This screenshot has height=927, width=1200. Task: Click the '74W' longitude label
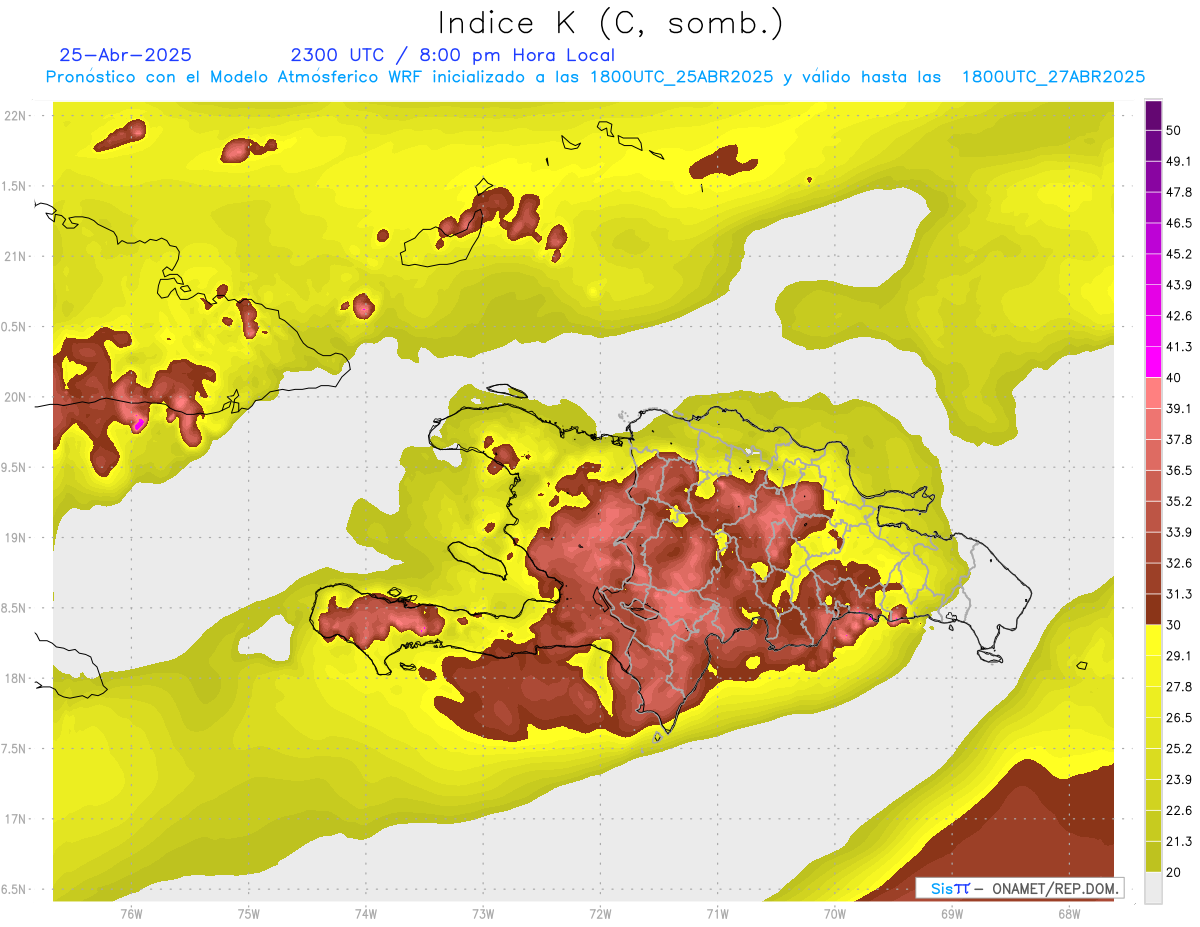click(366, 914)
